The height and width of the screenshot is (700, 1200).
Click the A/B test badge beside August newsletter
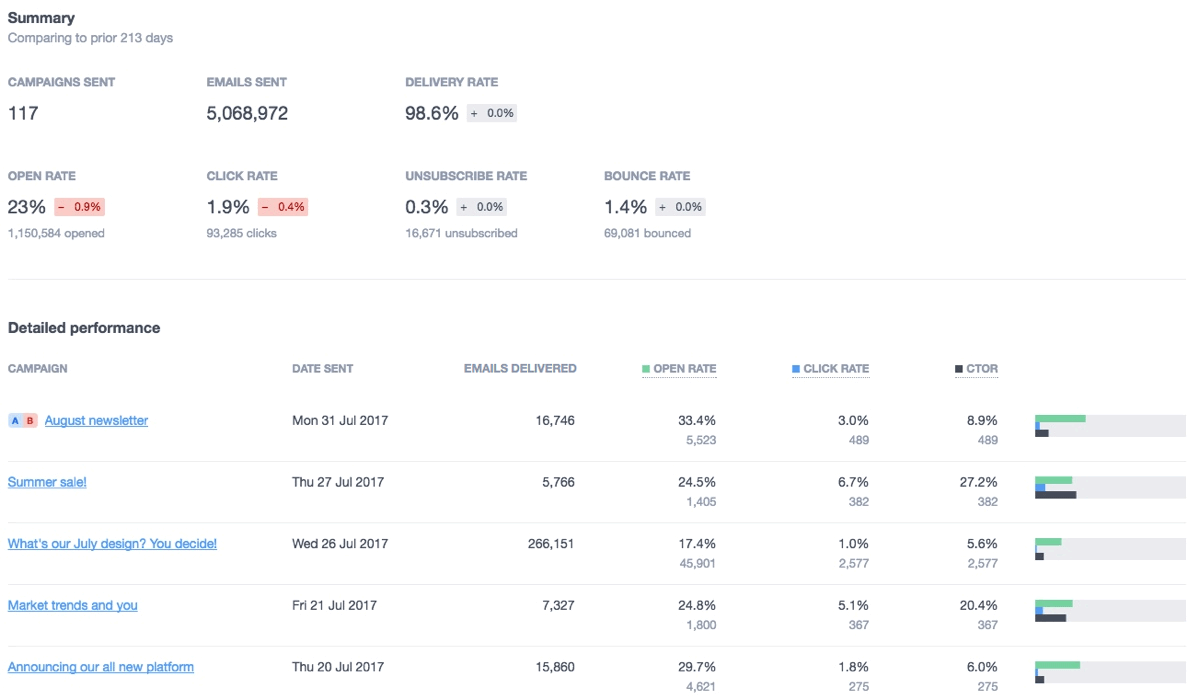[23, 421]
